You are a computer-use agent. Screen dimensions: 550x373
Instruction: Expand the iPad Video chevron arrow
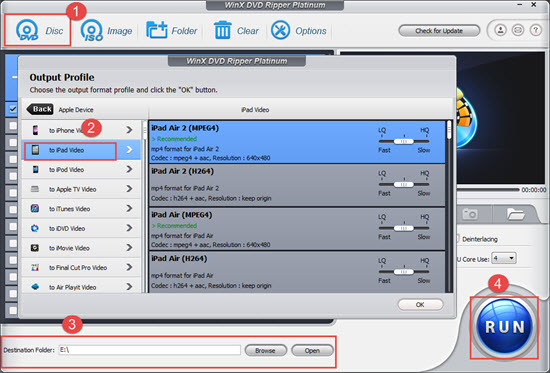coord(129,149)
